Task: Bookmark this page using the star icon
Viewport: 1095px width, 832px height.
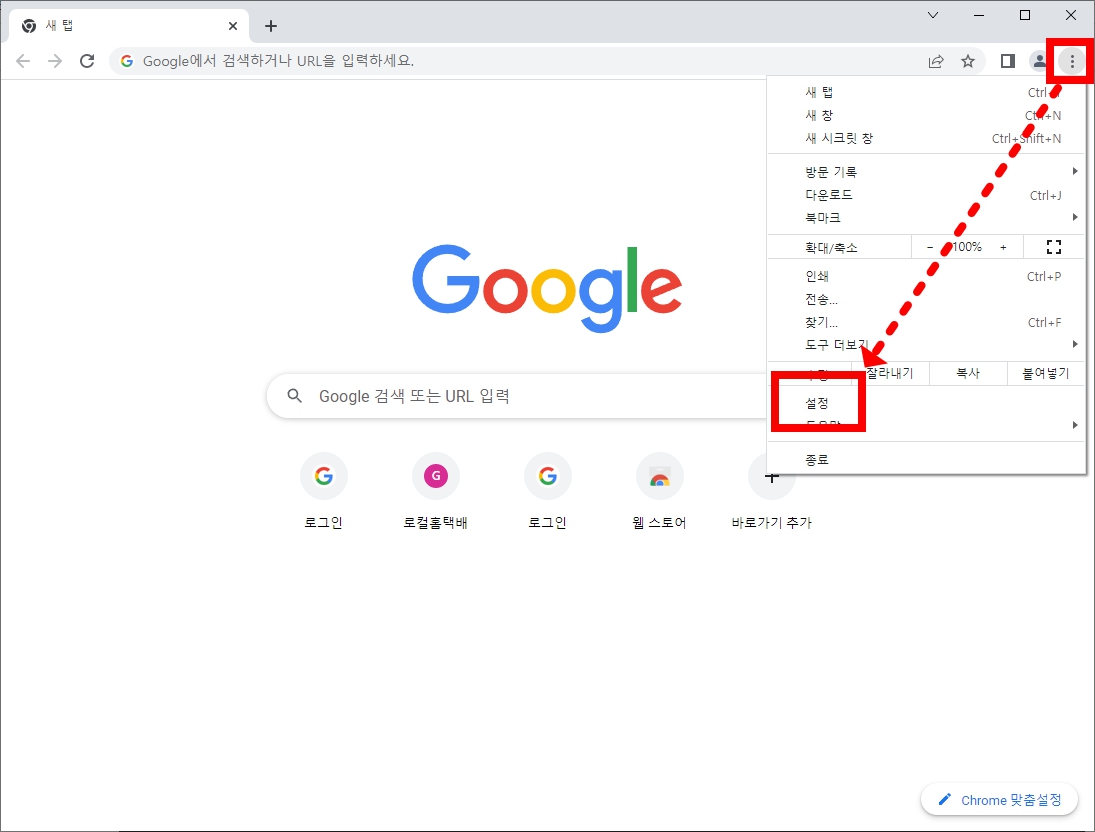Action: 968,61
